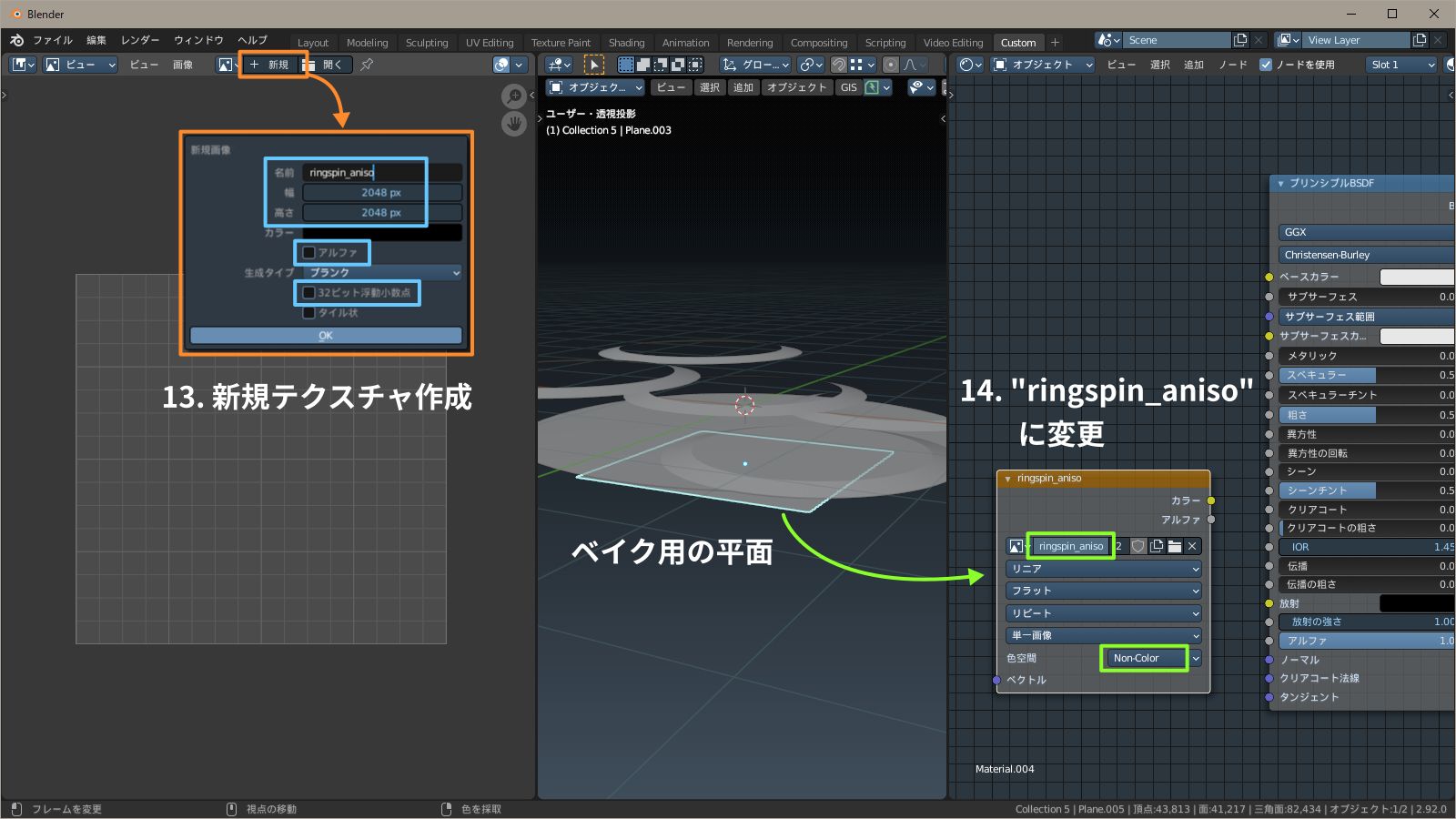Click the shield fake-user icon on ringspin_aniso image

1138,546
